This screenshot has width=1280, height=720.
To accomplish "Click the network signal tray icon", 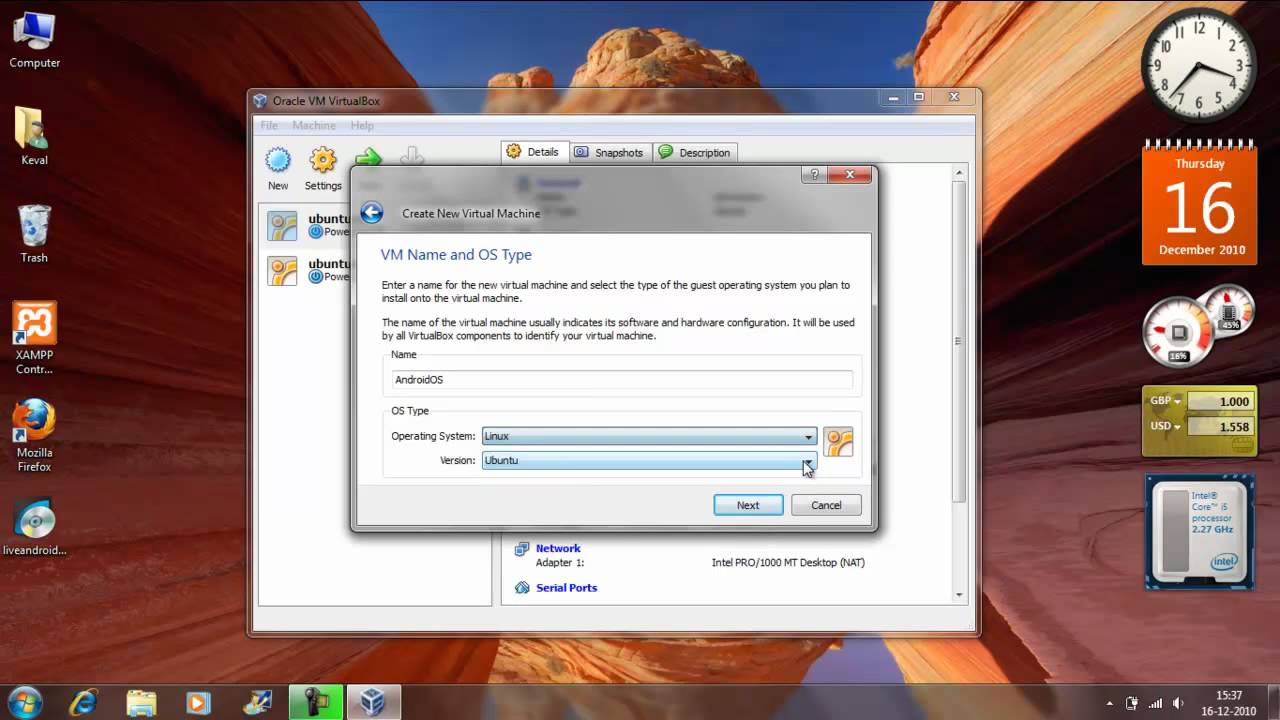I will tap(1156, 703).
